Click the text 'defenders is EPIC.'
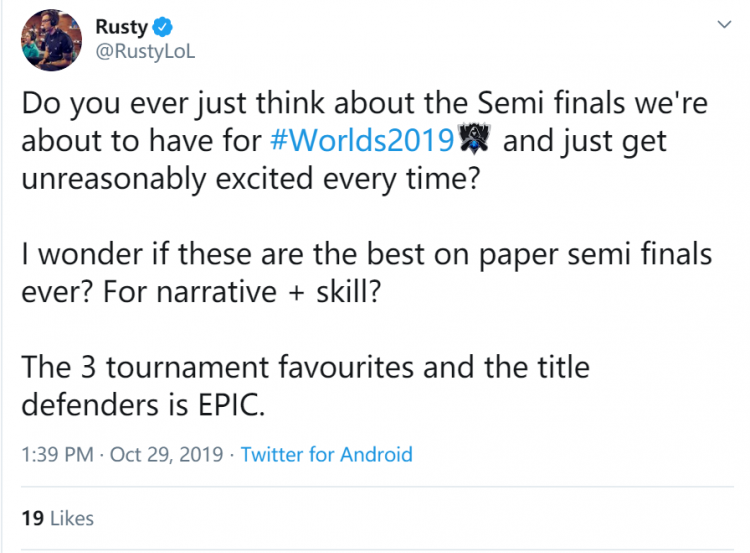 pos(143,405)
